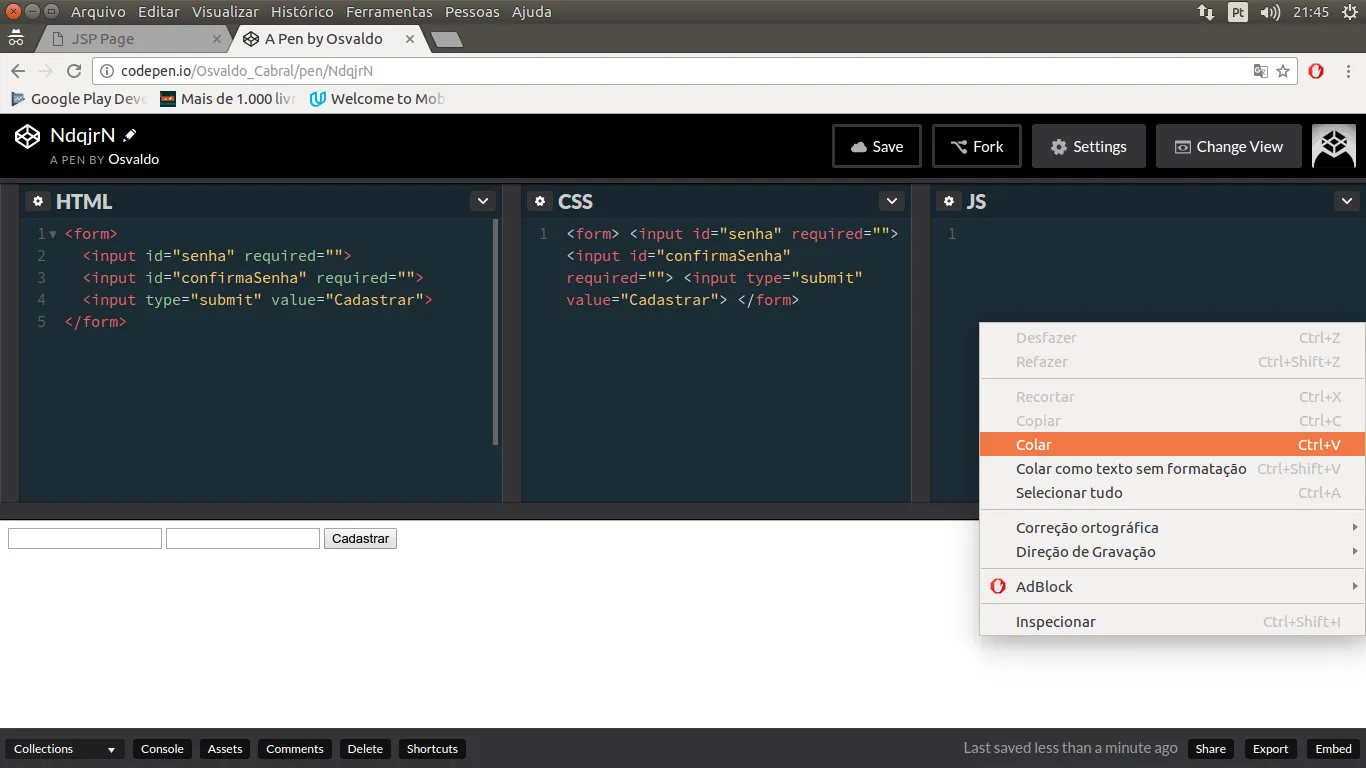The image size is (1366, 768).
Task: Click the user avatar in header
Action: (1333, 146)
